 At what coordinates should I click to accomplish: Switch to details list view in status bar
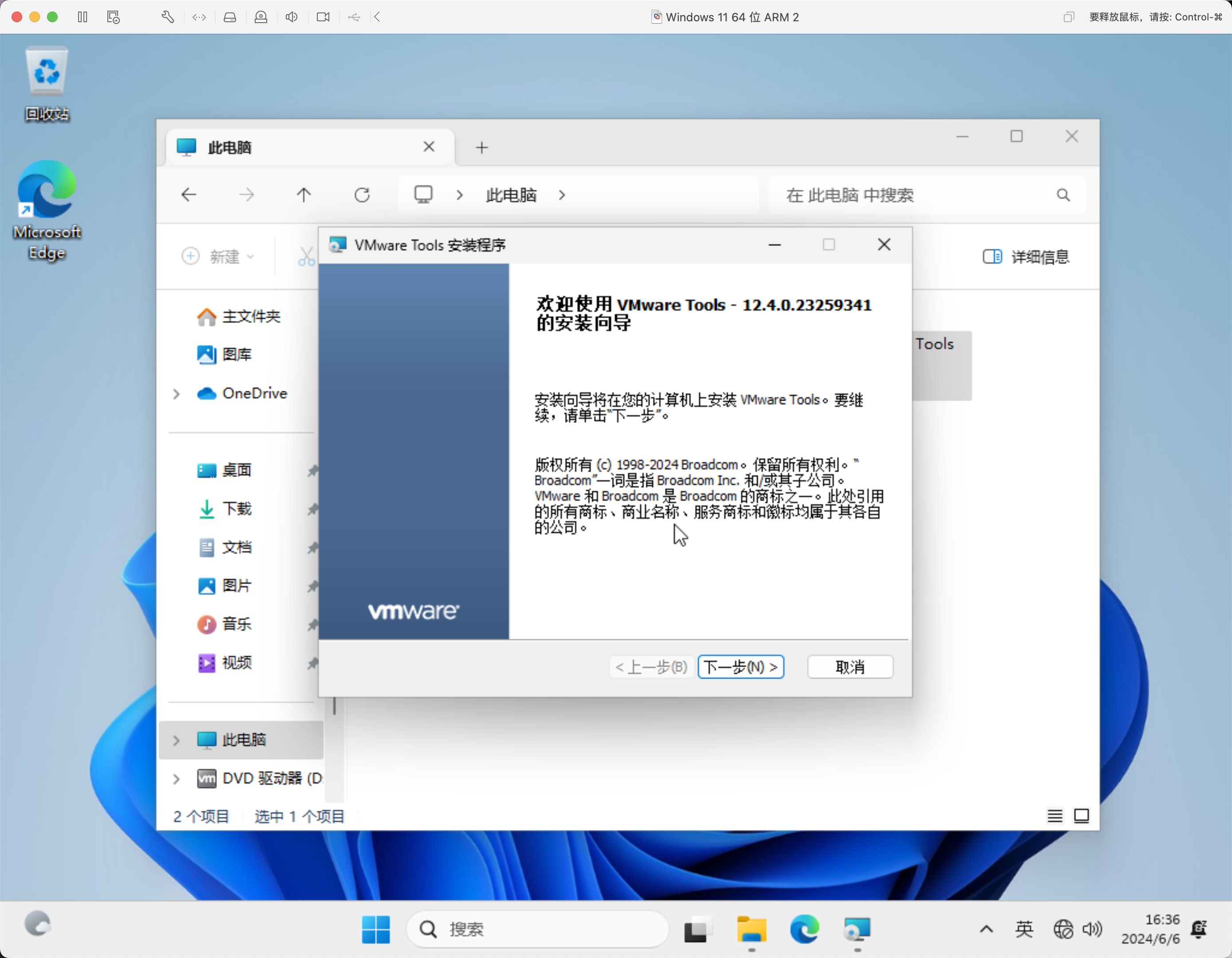pyautogui.click(x=1055, y=816)
